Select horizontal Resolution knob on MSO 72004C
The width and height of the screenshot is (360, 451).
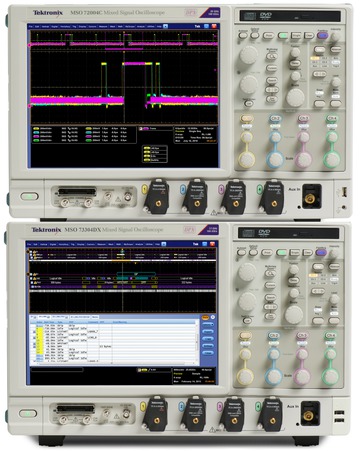point(295,76)
